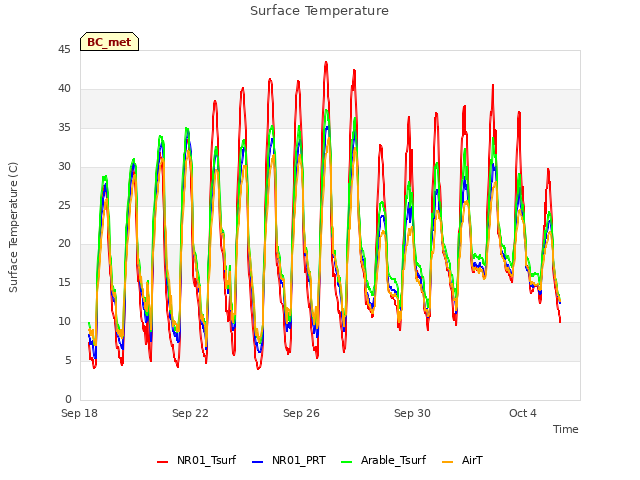The height and width of the screenshot is (480, 640).
Task: Click the Sep 30 x-axis label
Action: [x=412, y=413]
